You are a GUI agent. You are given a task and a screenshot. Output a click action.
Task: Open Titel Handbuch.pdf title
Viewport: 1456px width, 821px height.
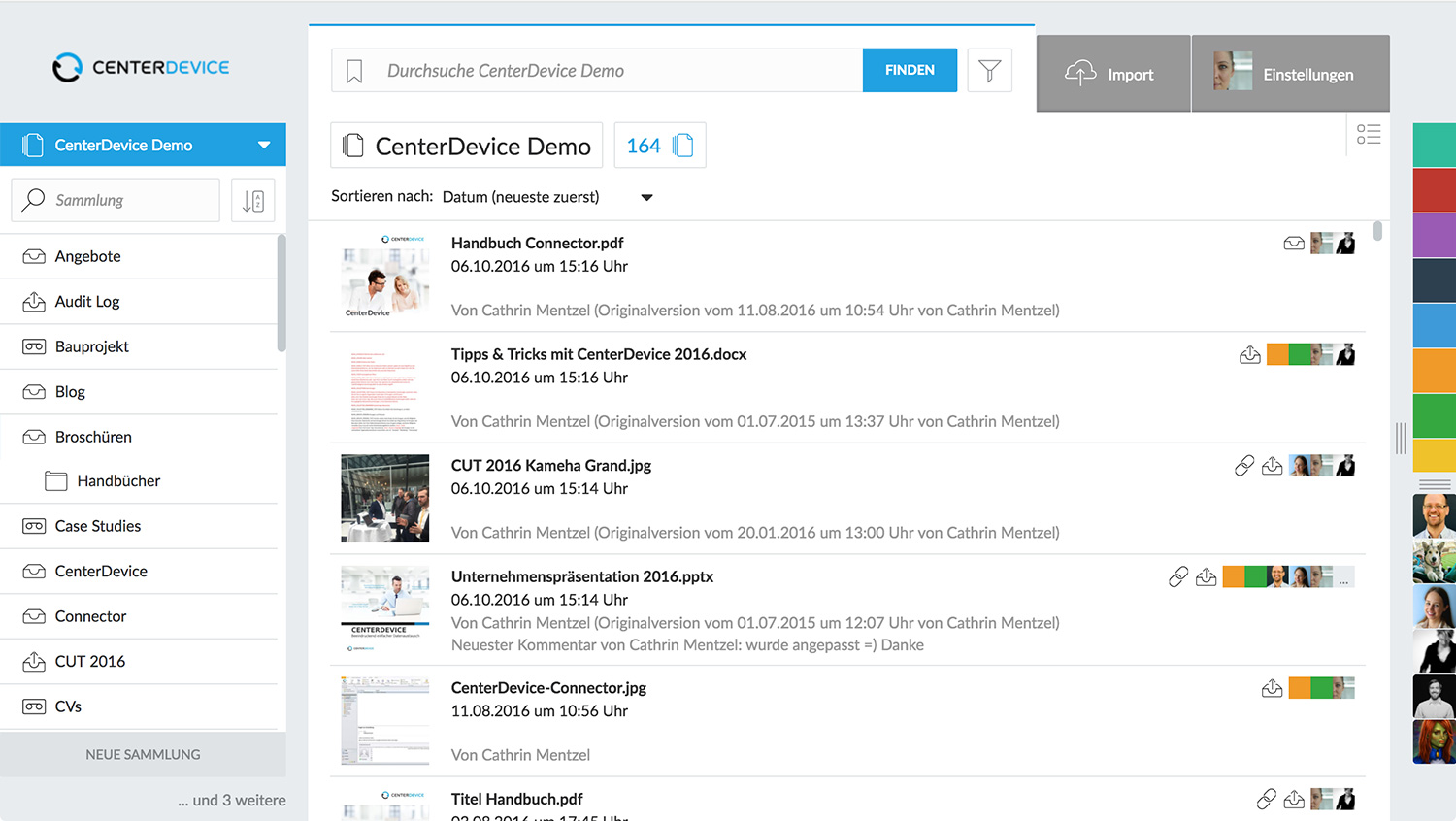coord(517,799)
